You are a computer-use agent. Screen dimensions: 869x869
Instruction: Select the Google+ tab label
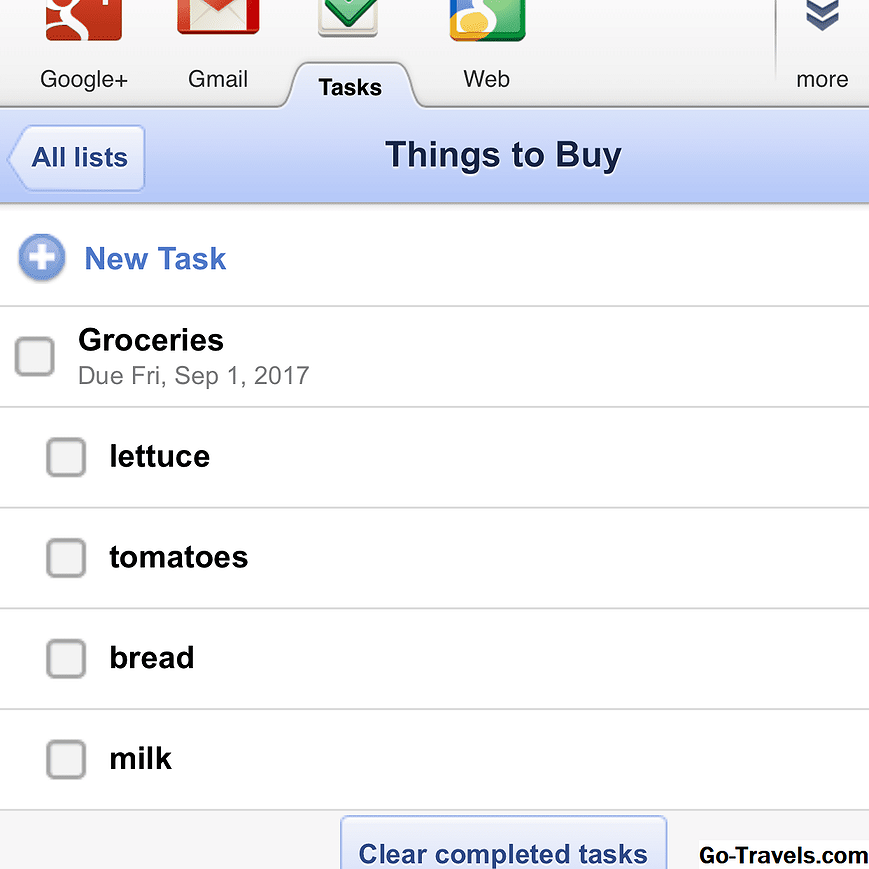coord(84,79)
